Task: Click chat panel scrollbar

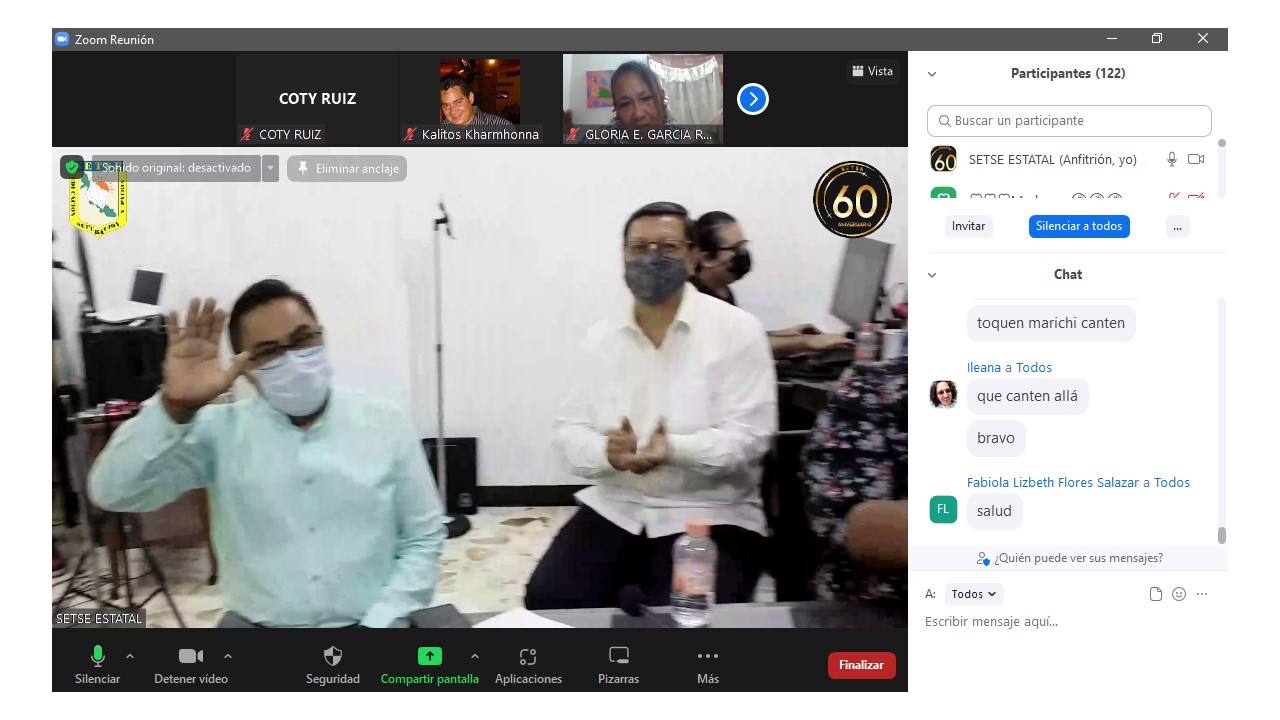Action: 1221,535
